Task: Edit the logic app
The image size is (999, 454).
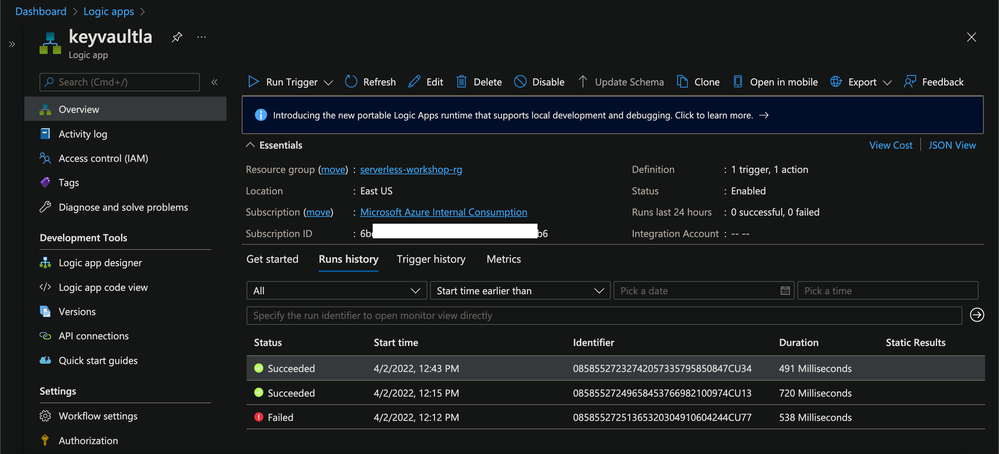Action: [x=426, y=82]
